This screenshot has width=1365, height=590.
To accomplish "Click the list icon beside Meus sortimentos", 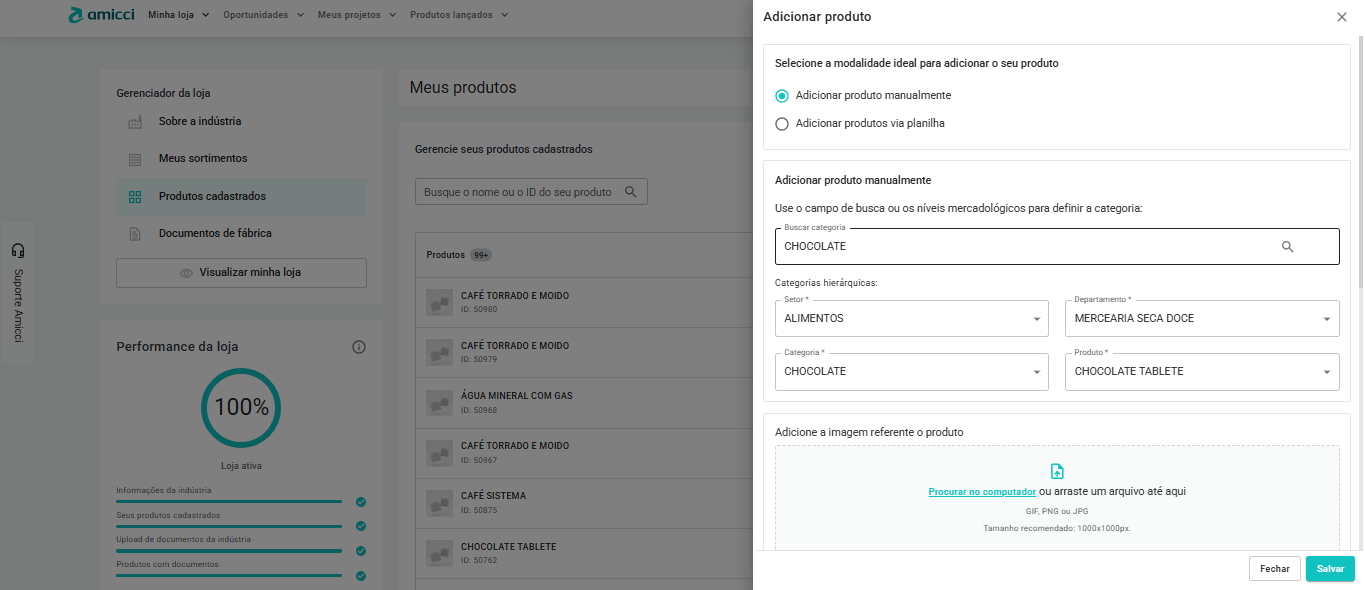I will 135,159.
